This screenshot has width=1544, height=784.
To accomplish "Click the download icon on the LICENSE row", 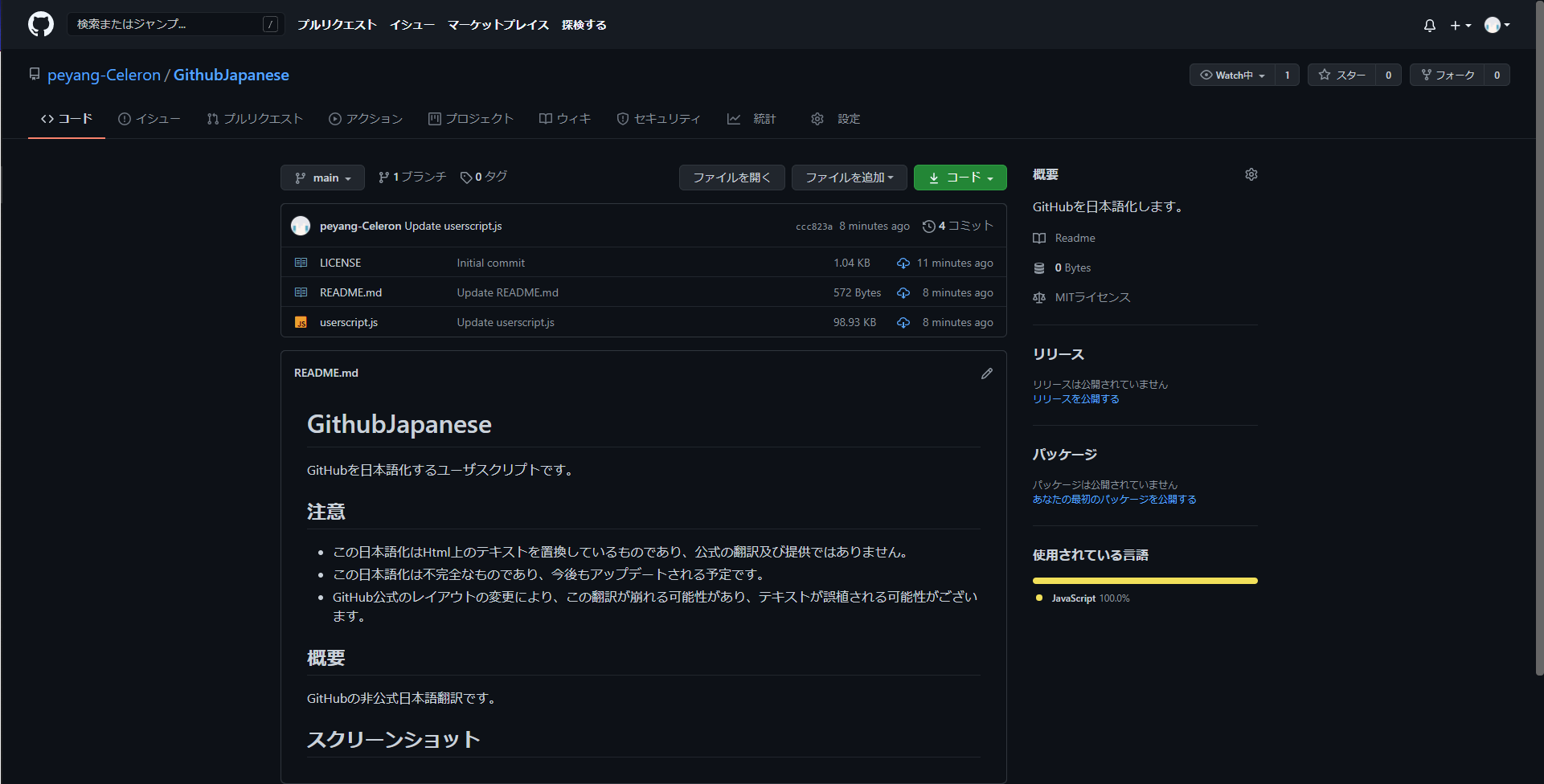I will pyautogui.click(x=903, y=263).
